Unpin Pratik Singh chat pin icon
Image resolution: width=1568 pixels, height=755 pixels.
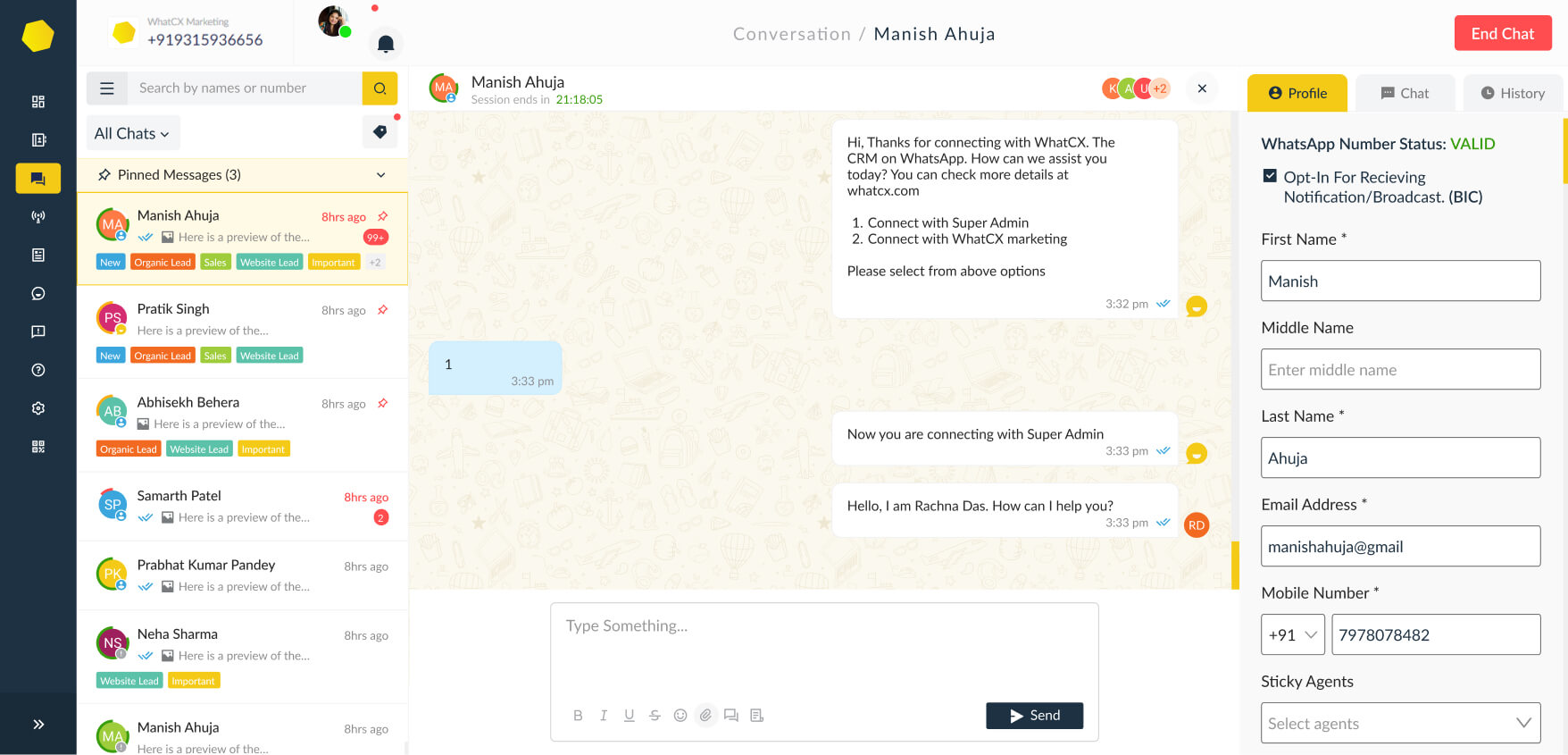(382, 310)
